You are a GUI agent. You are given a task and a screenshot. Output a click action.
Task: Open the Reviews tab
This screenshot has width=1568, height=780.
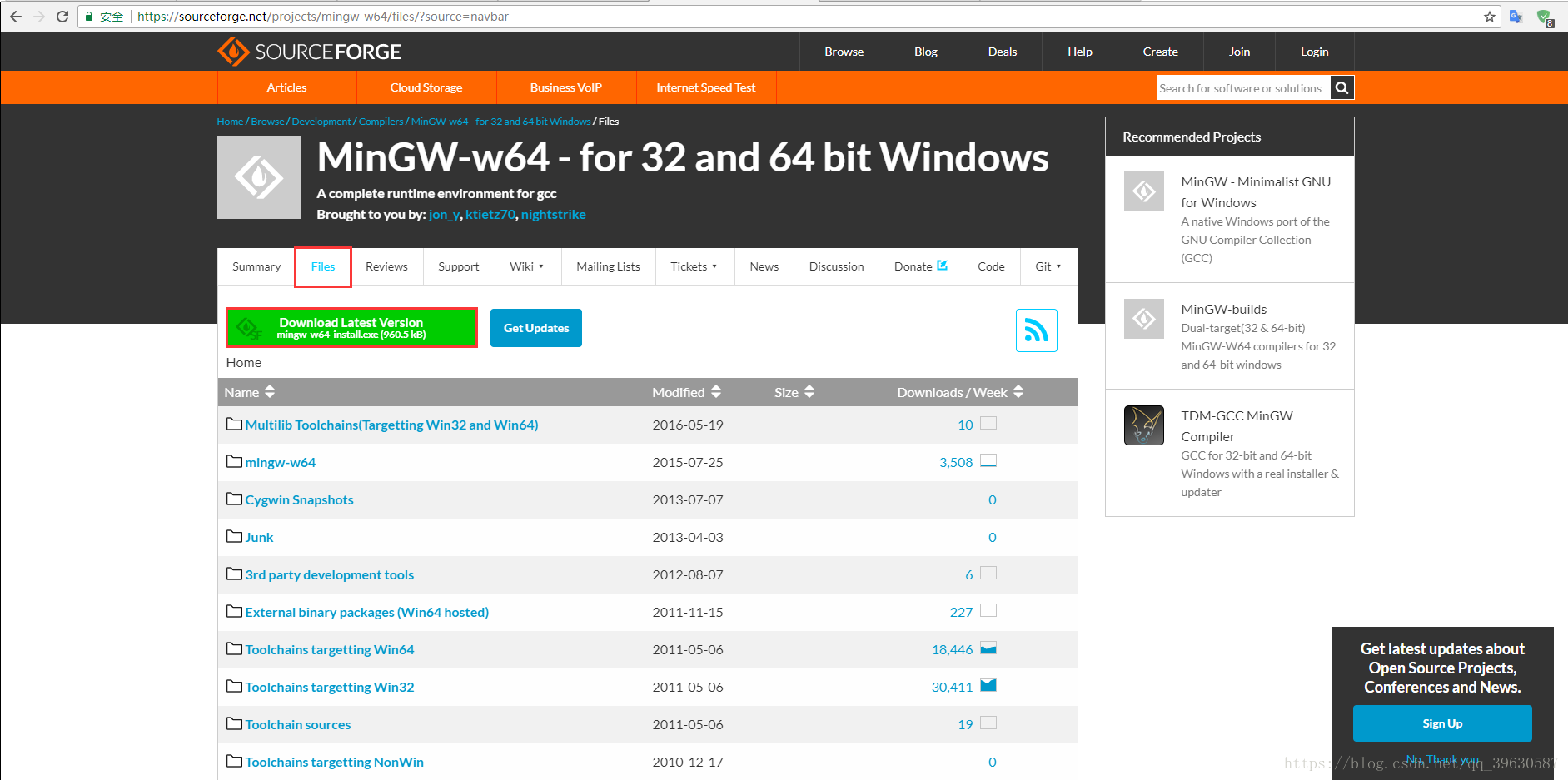pyautogui.click(x=386, y=266)
